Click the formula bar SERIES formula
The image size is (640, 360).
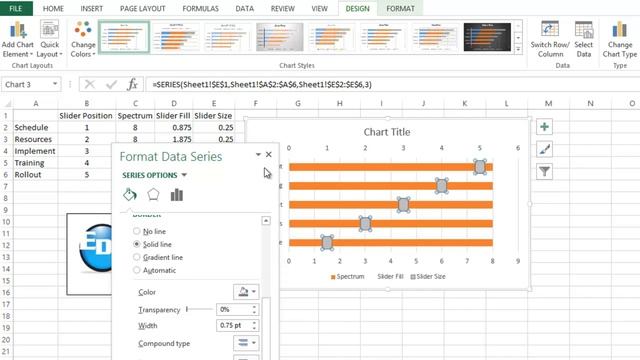[262, 84]
